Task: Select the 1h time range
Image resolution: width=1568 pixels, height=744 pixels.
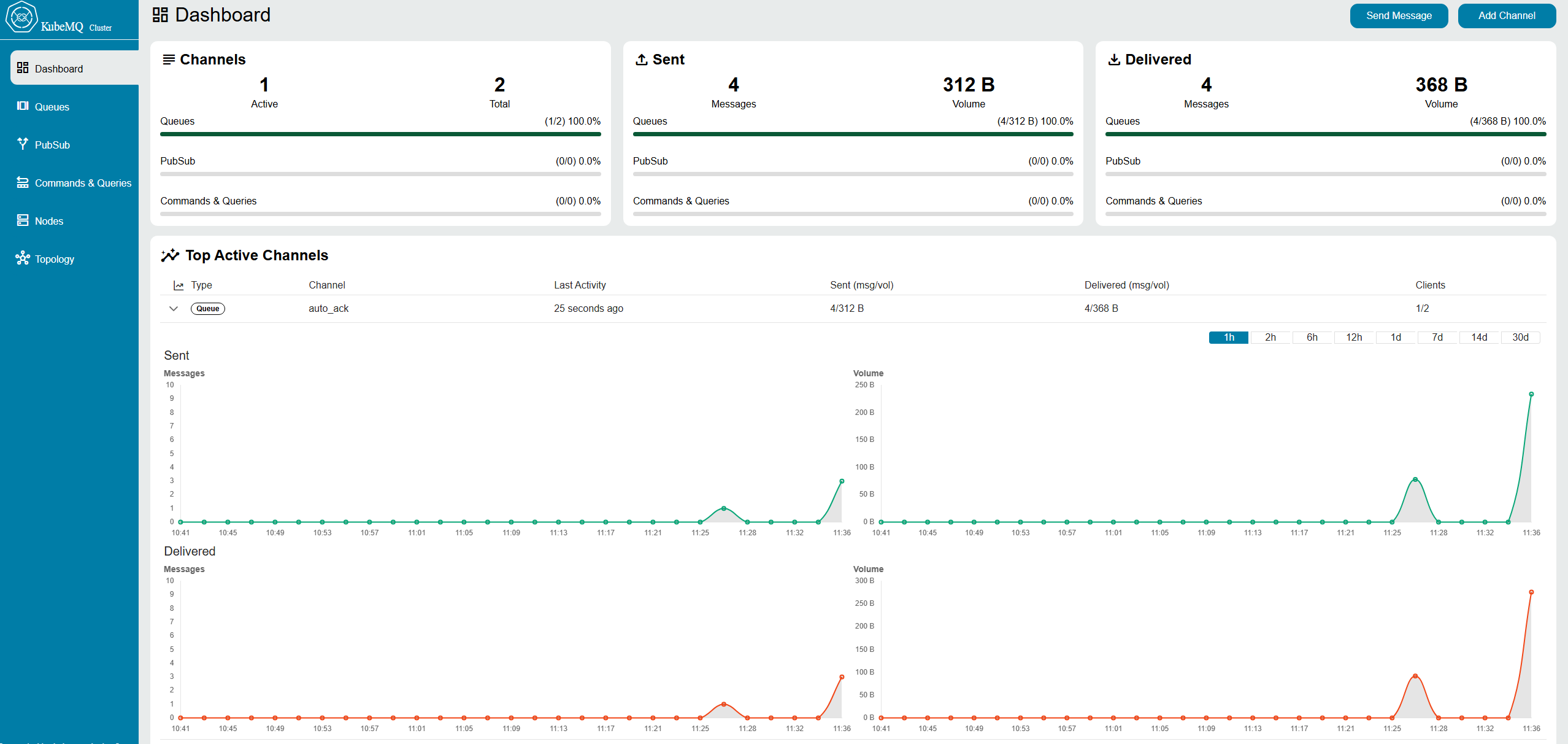Action: (x=1228, y=338)
